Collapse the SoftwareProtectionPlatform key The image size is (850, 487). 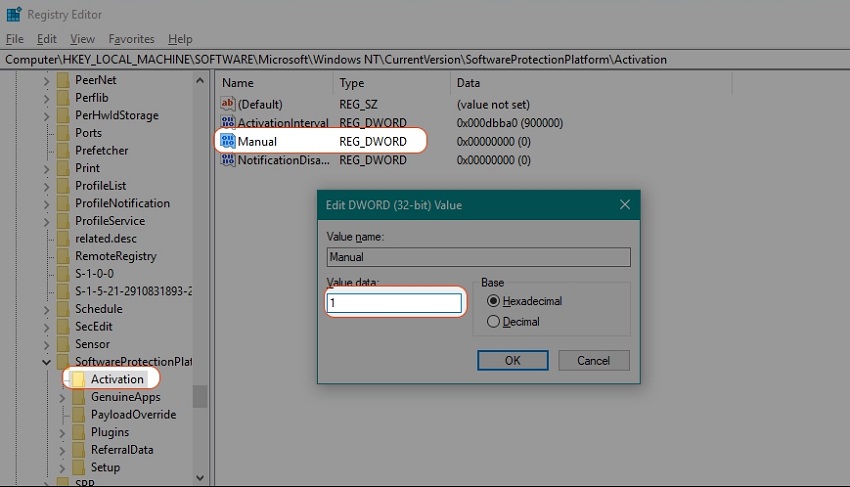coord(46,362)
